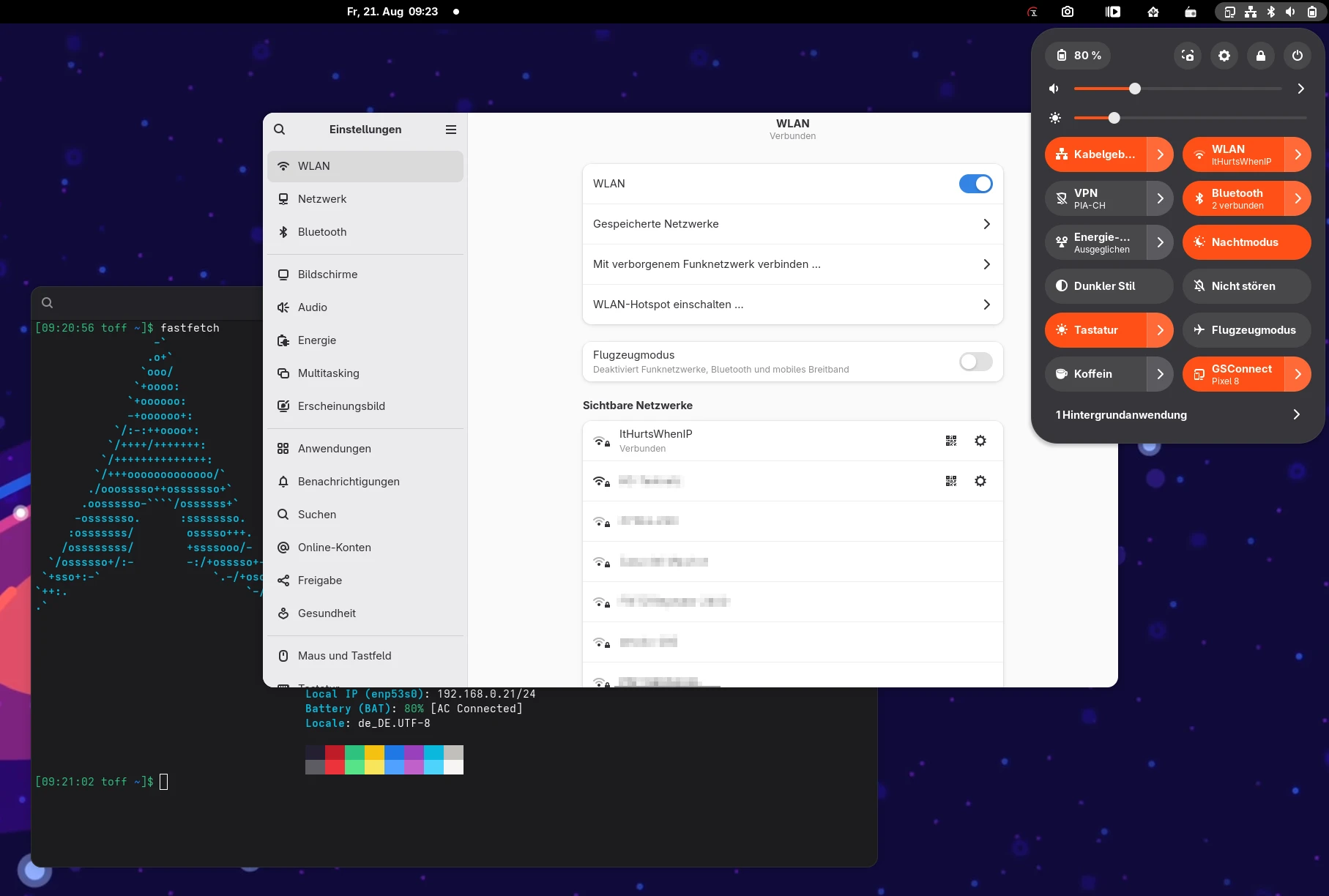Select the ItHurtsWhenIP network row
Screen dimensions: 1329x896
[792, 441]
